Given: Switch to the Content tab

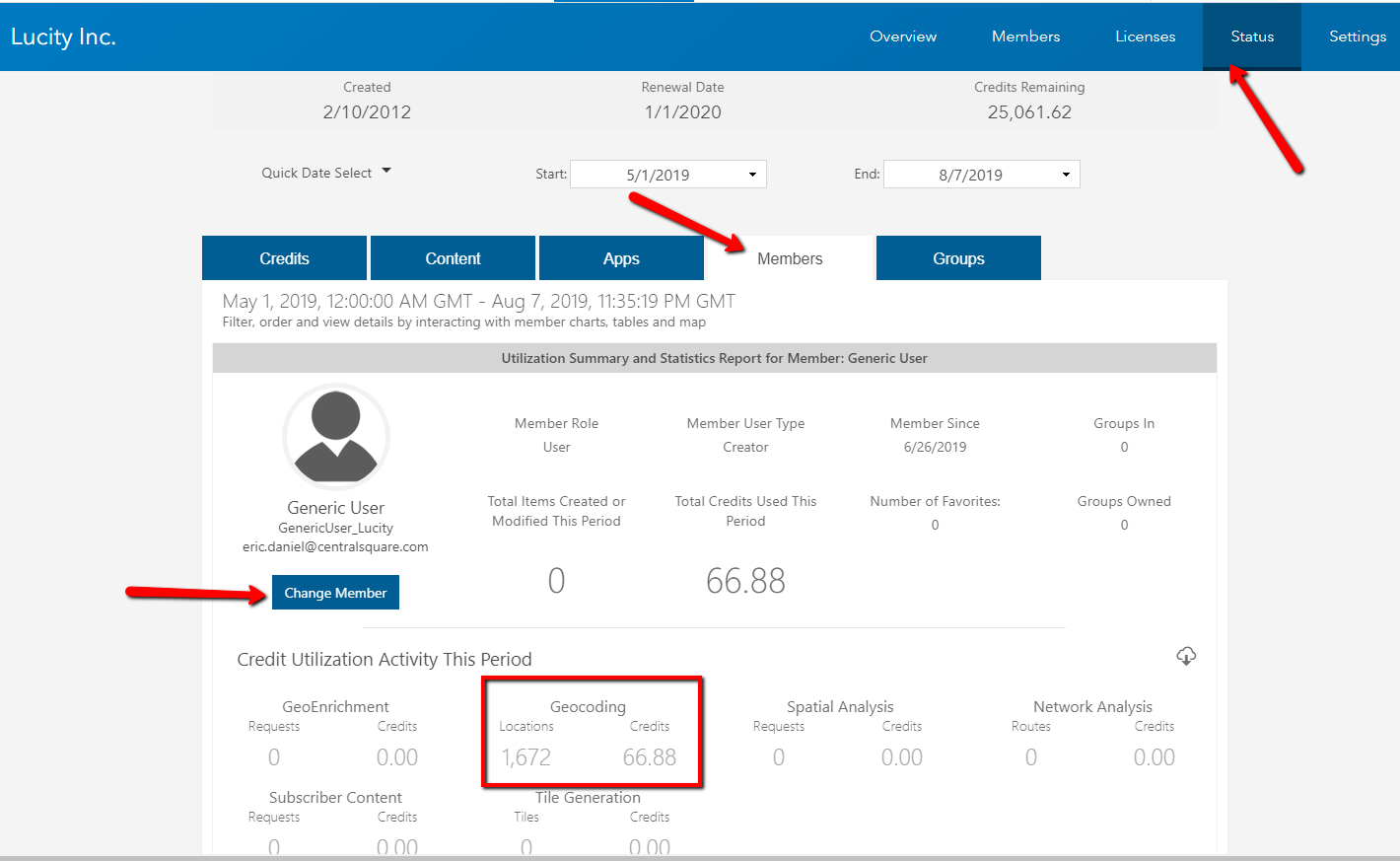Looking at the screenshot, I should tap(453, 258).
